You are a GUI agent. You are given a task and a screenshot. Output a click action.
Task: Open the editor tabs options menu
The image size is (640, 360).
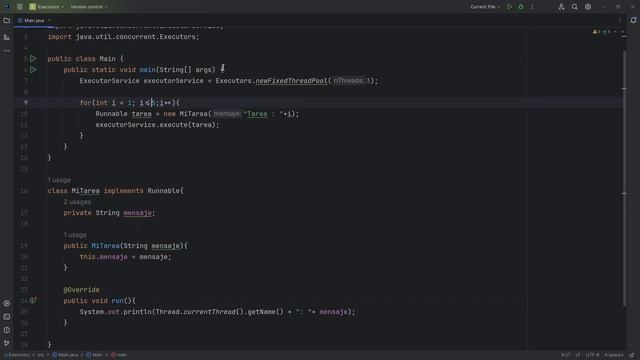click(x=620, y=20)
